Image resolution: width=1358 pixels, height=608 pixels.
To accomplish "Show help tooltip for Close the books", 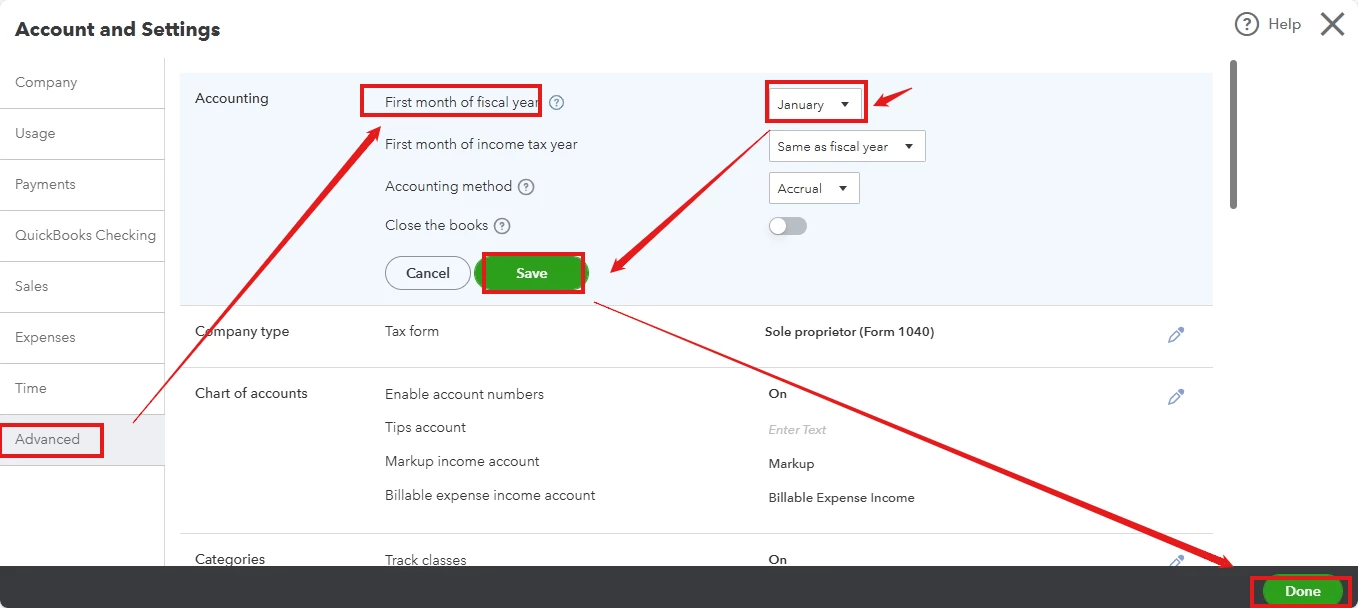I will point(502,226).
